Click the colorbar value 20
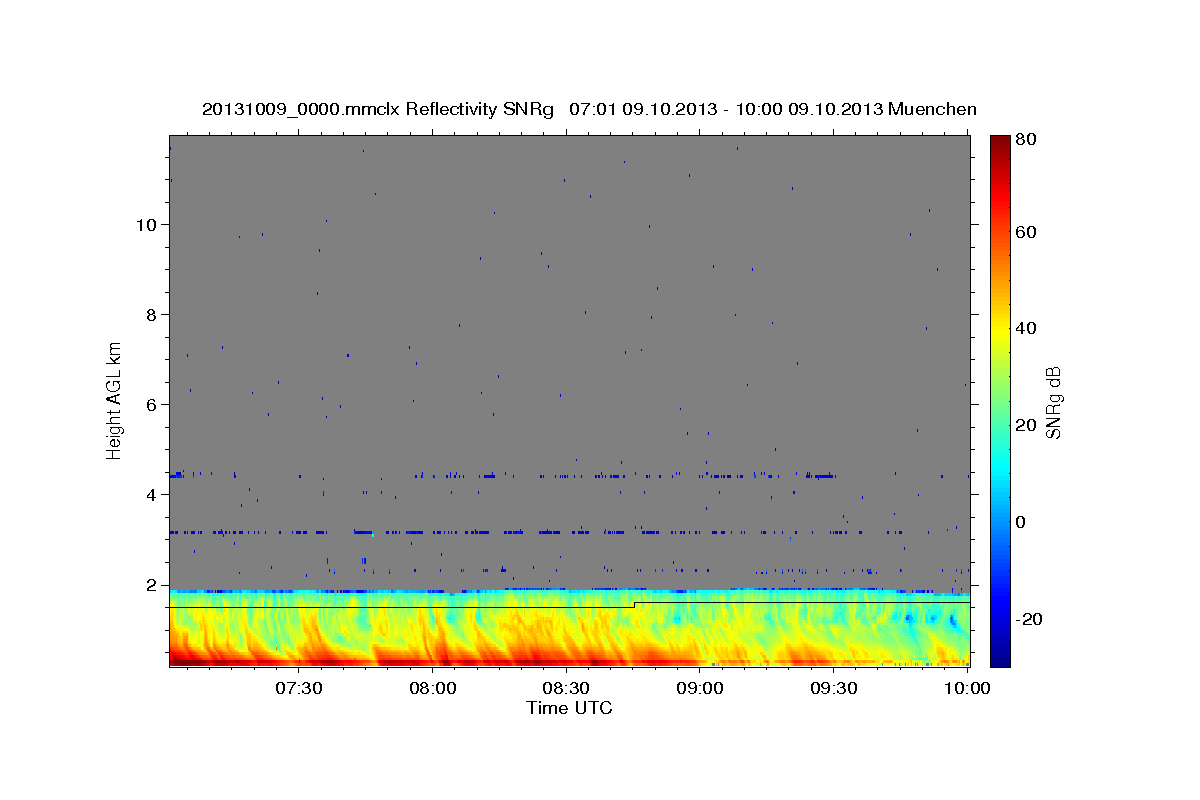 pos(1026,425)
